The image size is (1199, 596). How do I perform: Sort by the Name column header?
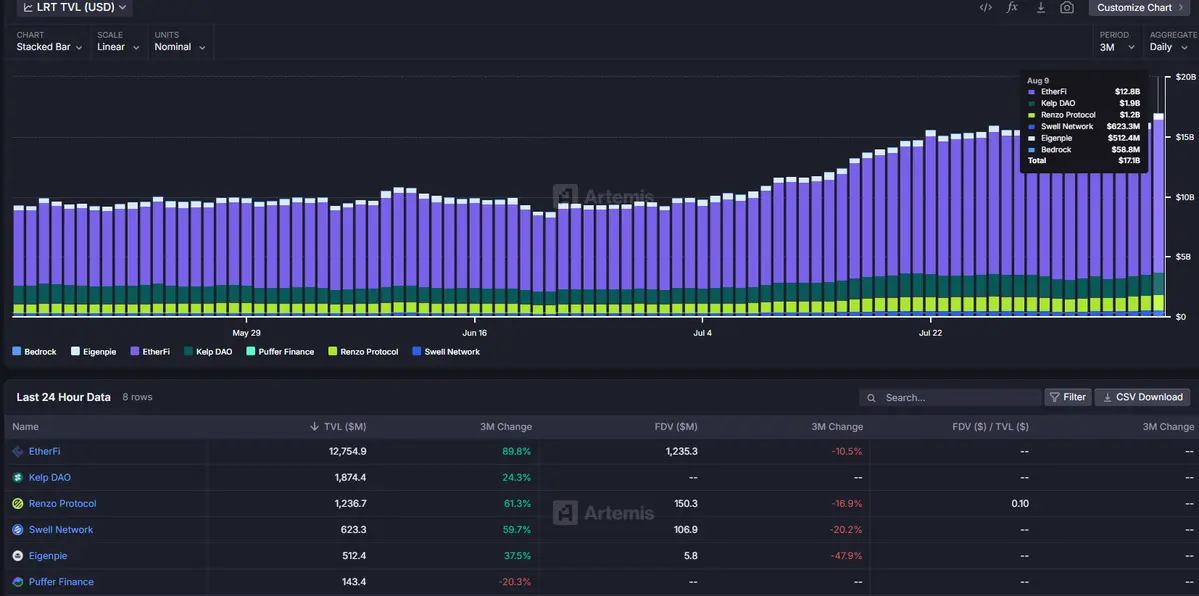(25, 427)
